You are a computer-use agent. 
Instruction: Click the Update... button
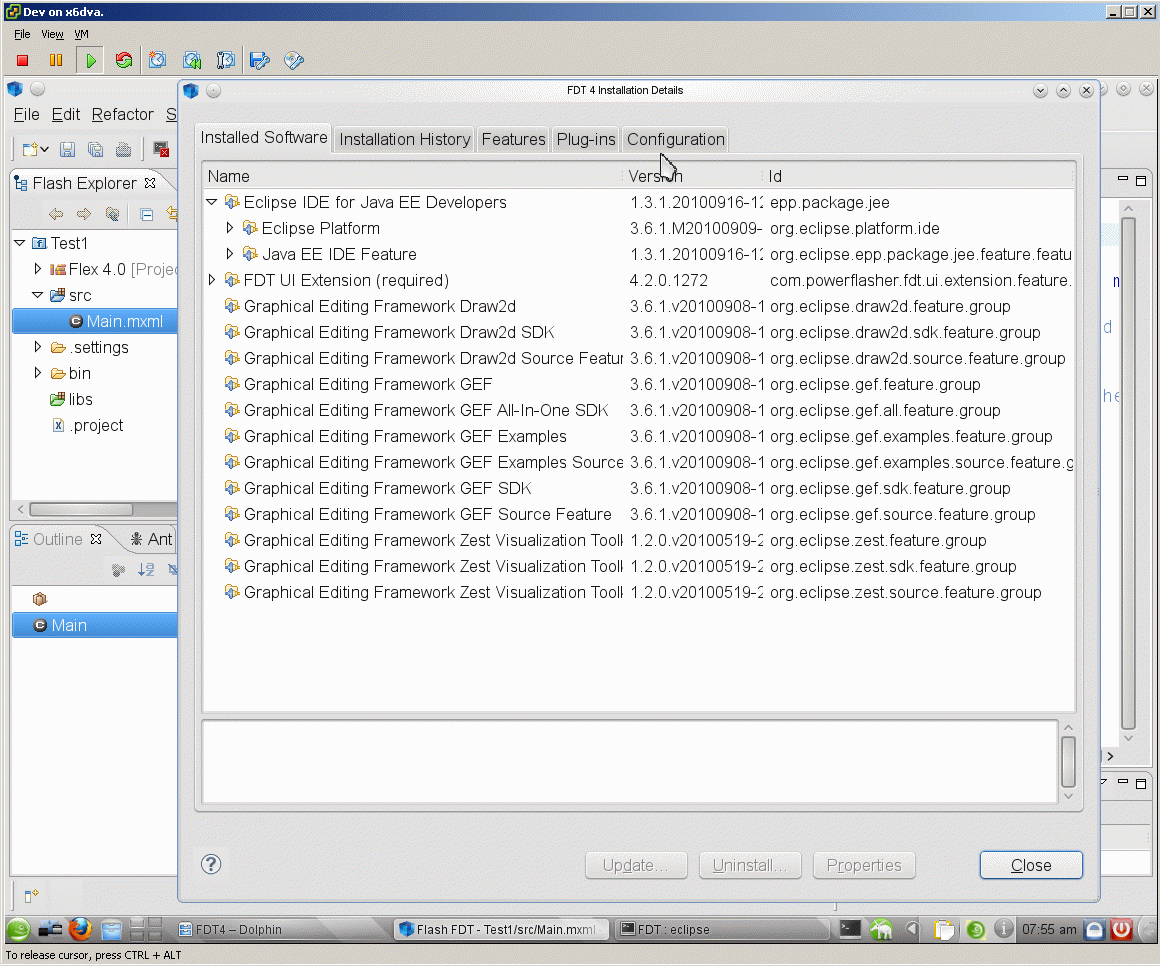[636, 865]
